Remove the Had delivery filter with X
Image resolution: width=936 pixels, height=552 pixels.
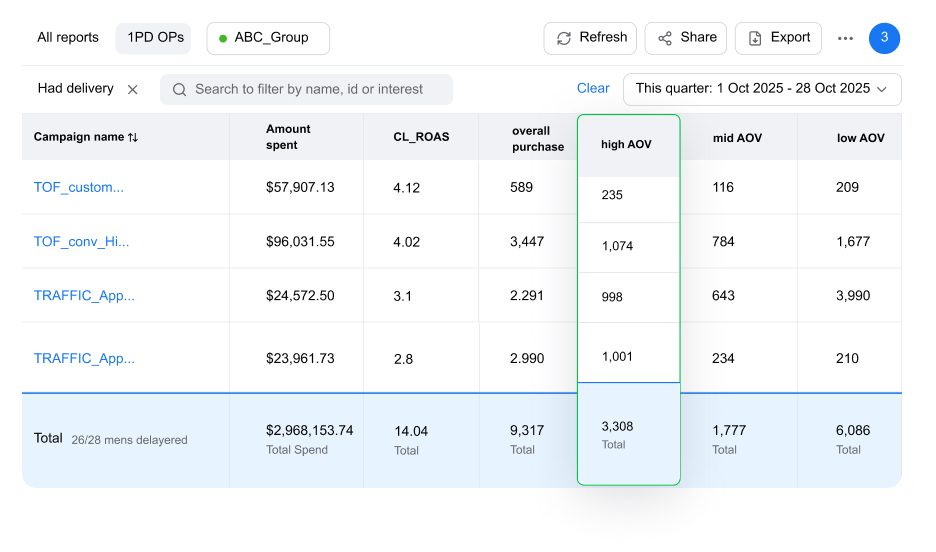click(132, 89)
